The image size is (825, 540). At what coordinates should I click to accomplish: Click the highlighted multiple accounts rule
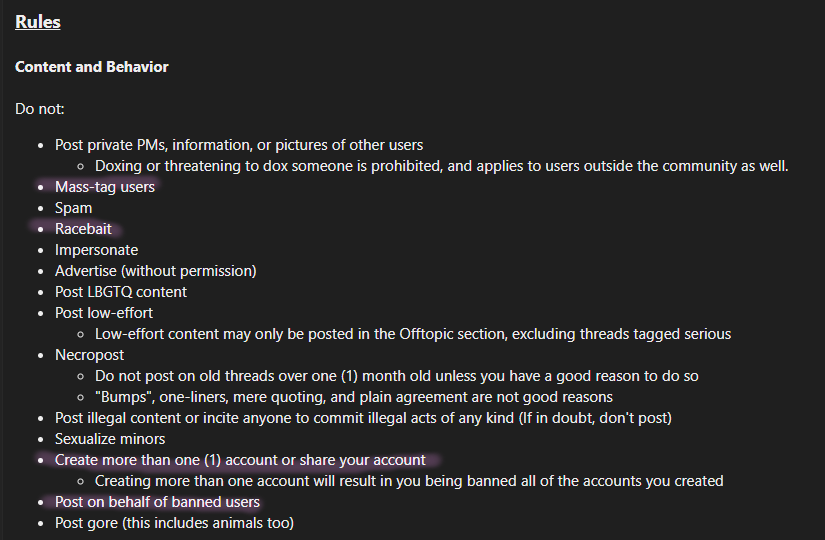pos(240,460)
